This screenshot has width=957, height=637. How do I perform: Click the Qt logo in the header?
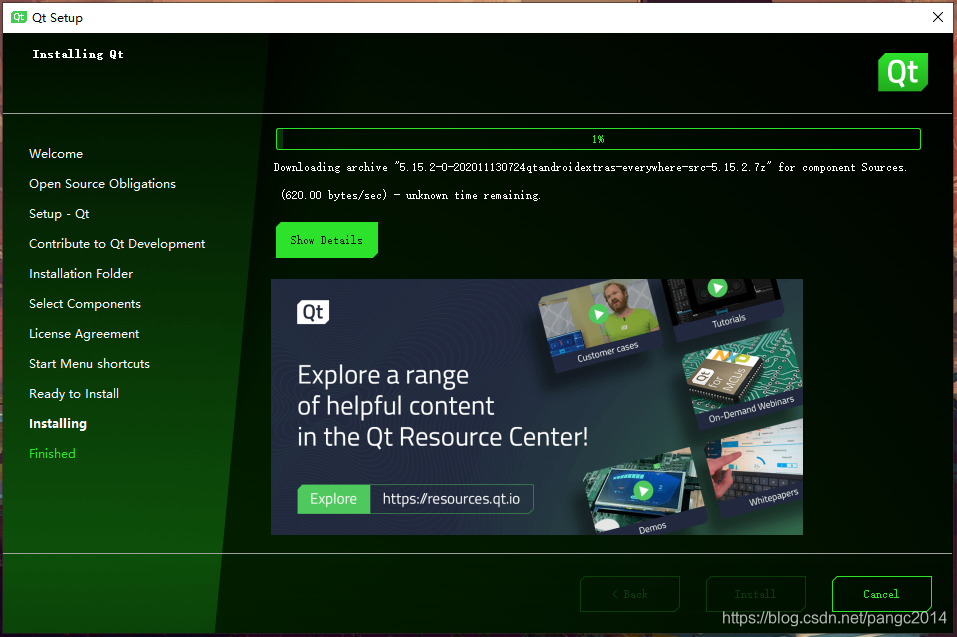pyautogui.click(x=903, y=72)
